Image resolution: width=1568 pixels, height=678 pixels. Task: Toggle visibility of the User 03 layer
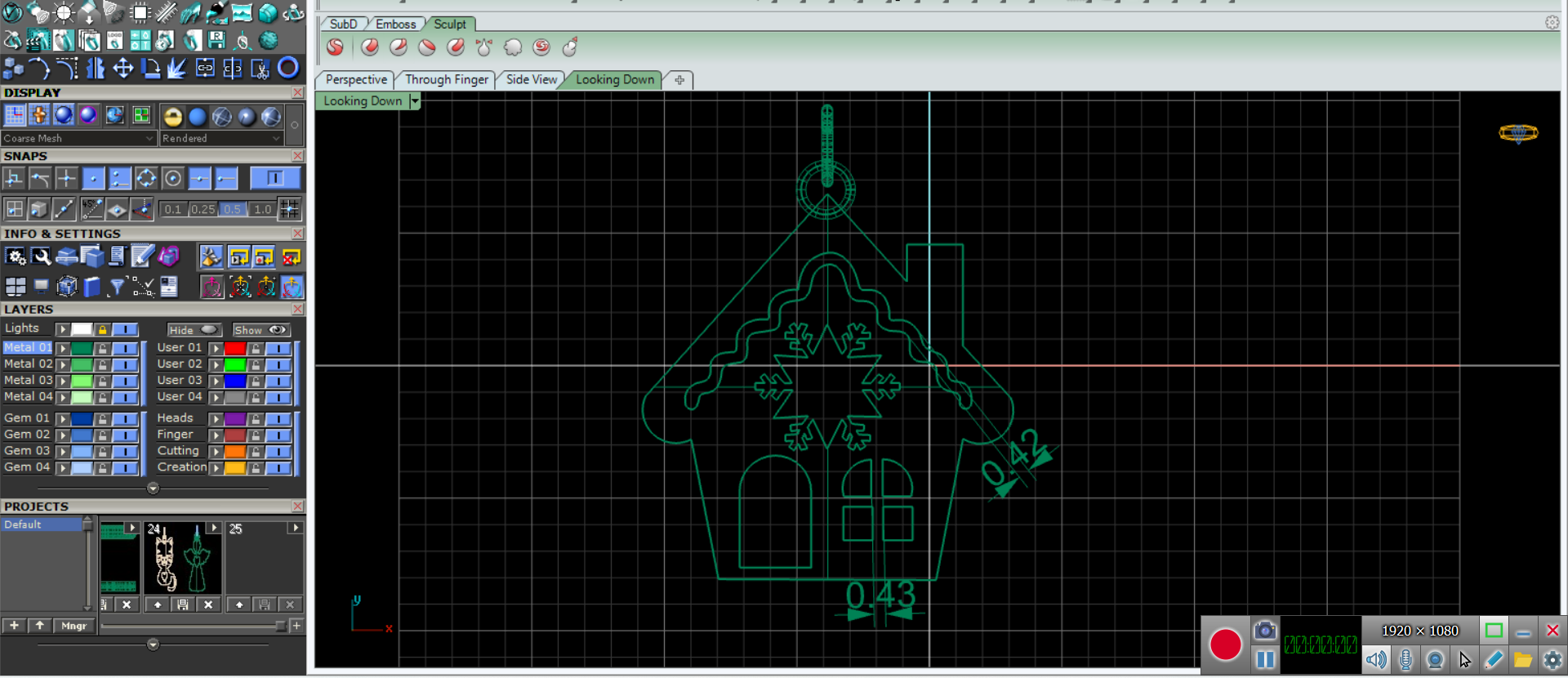278,381
